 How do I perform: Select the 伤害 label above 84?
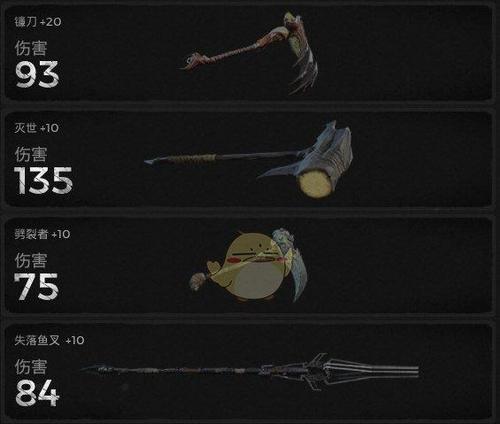pyautogui.click(x=31, y=367)
